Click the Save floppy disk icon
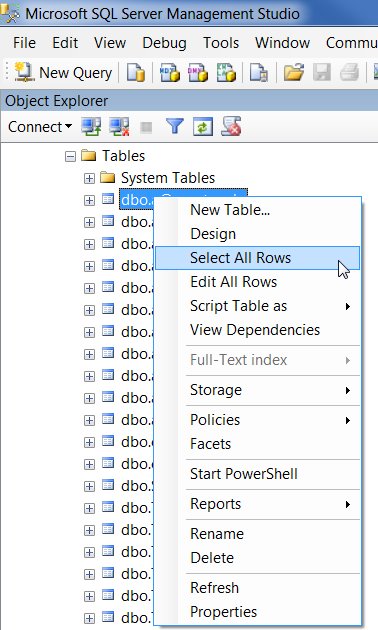 [321, 73]
